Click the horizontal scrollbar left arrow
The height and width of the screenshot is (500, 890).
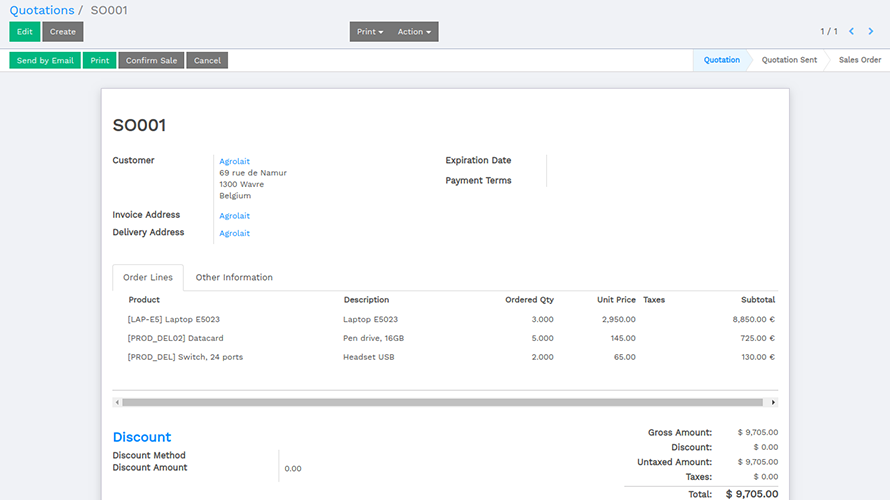coord(118,402)
